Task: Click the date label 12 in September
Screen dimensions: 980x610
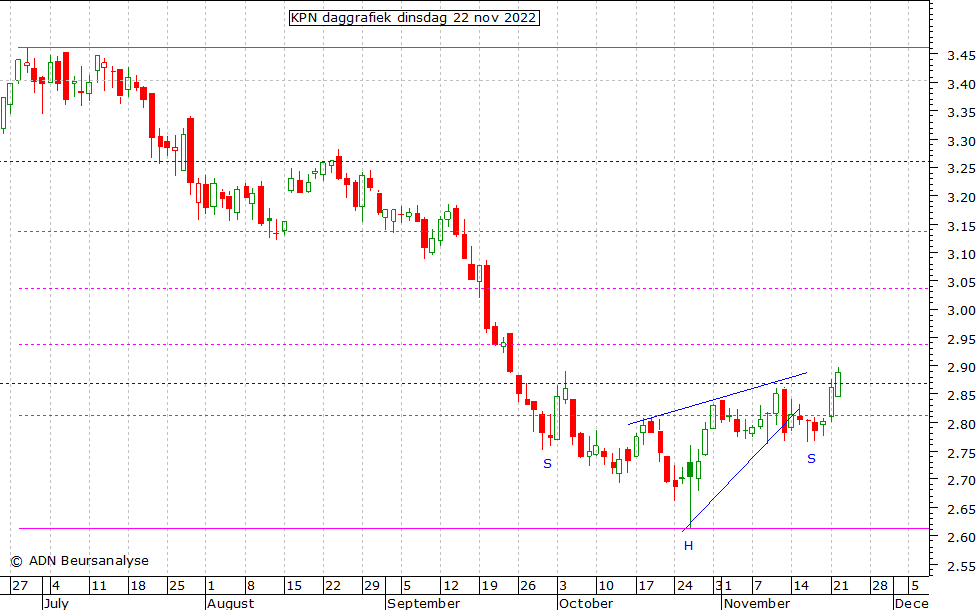Action: pos(451,586)
